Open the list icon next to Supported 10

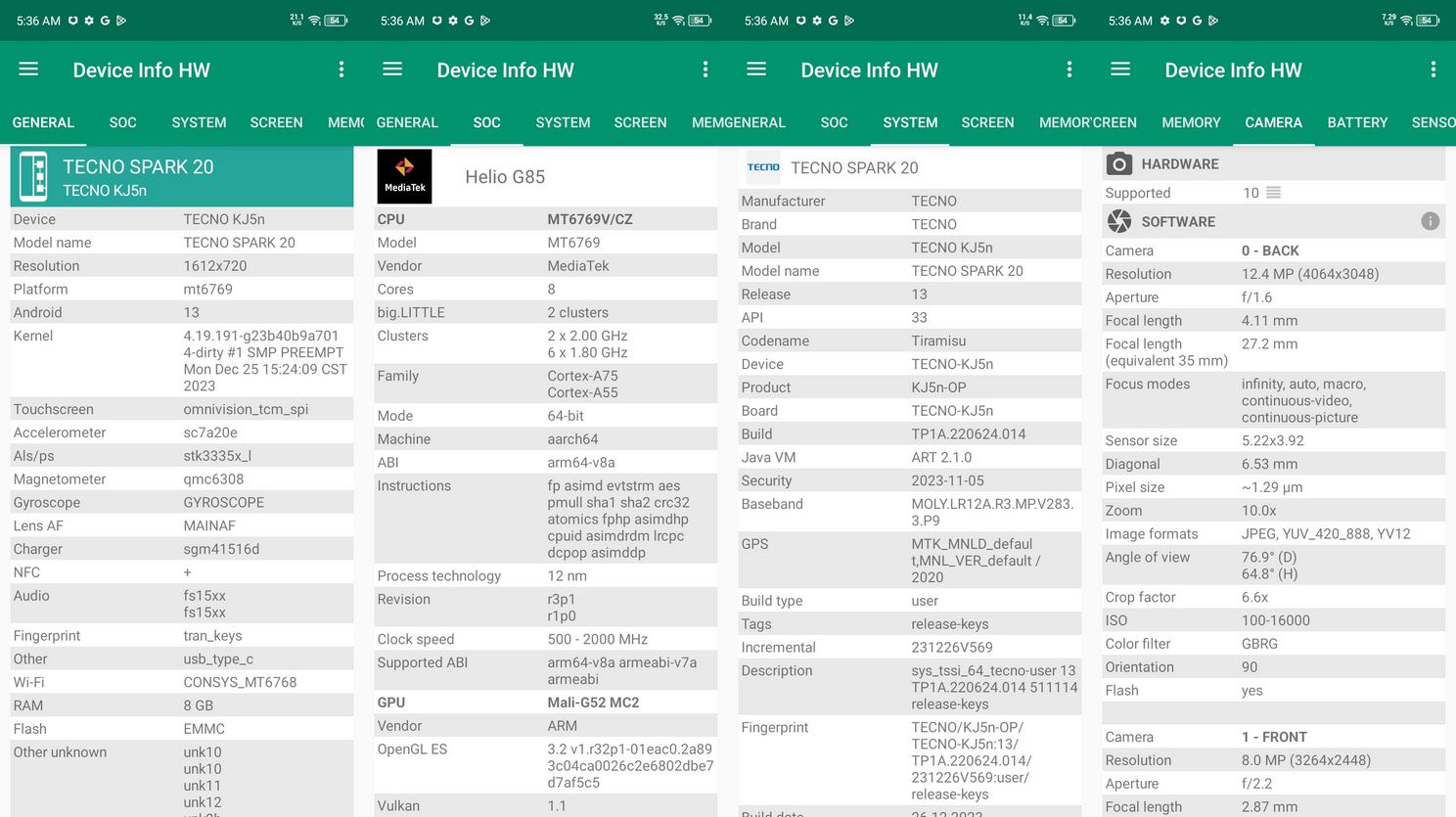pos(1273,193)
